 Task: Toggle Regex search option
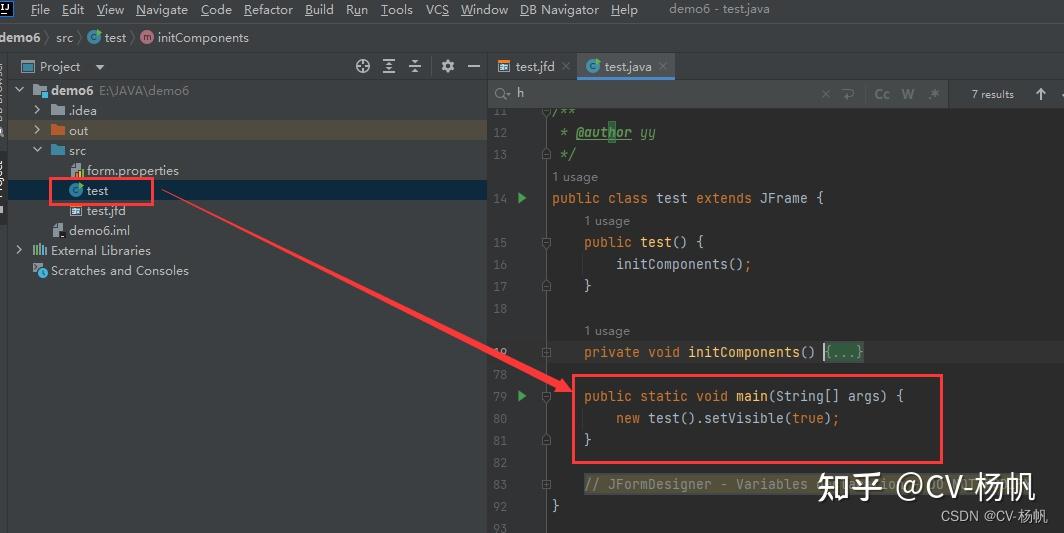click(x=934, y=94)
